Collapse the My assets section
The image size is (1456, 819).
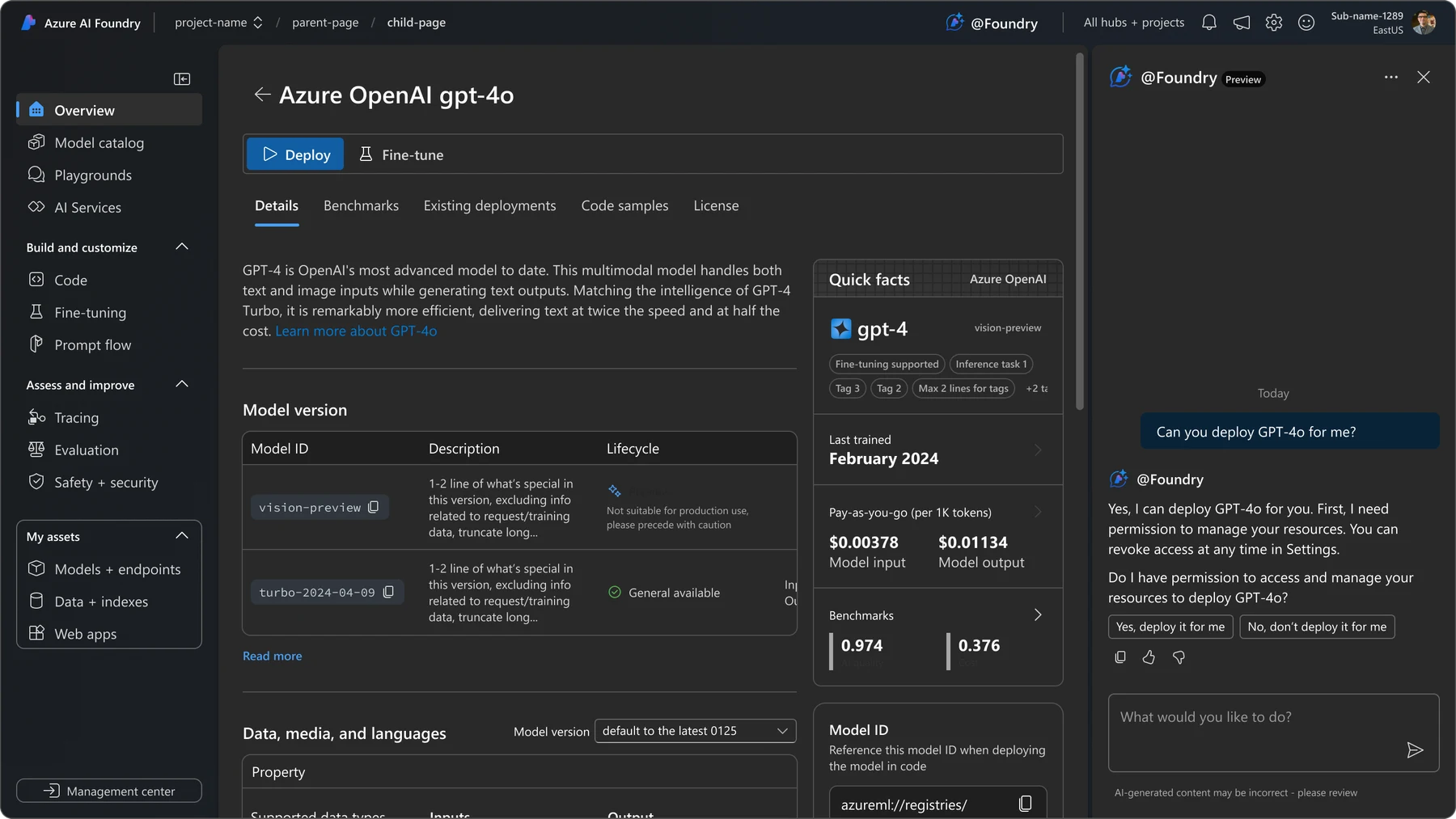click(x=182, y=535)
